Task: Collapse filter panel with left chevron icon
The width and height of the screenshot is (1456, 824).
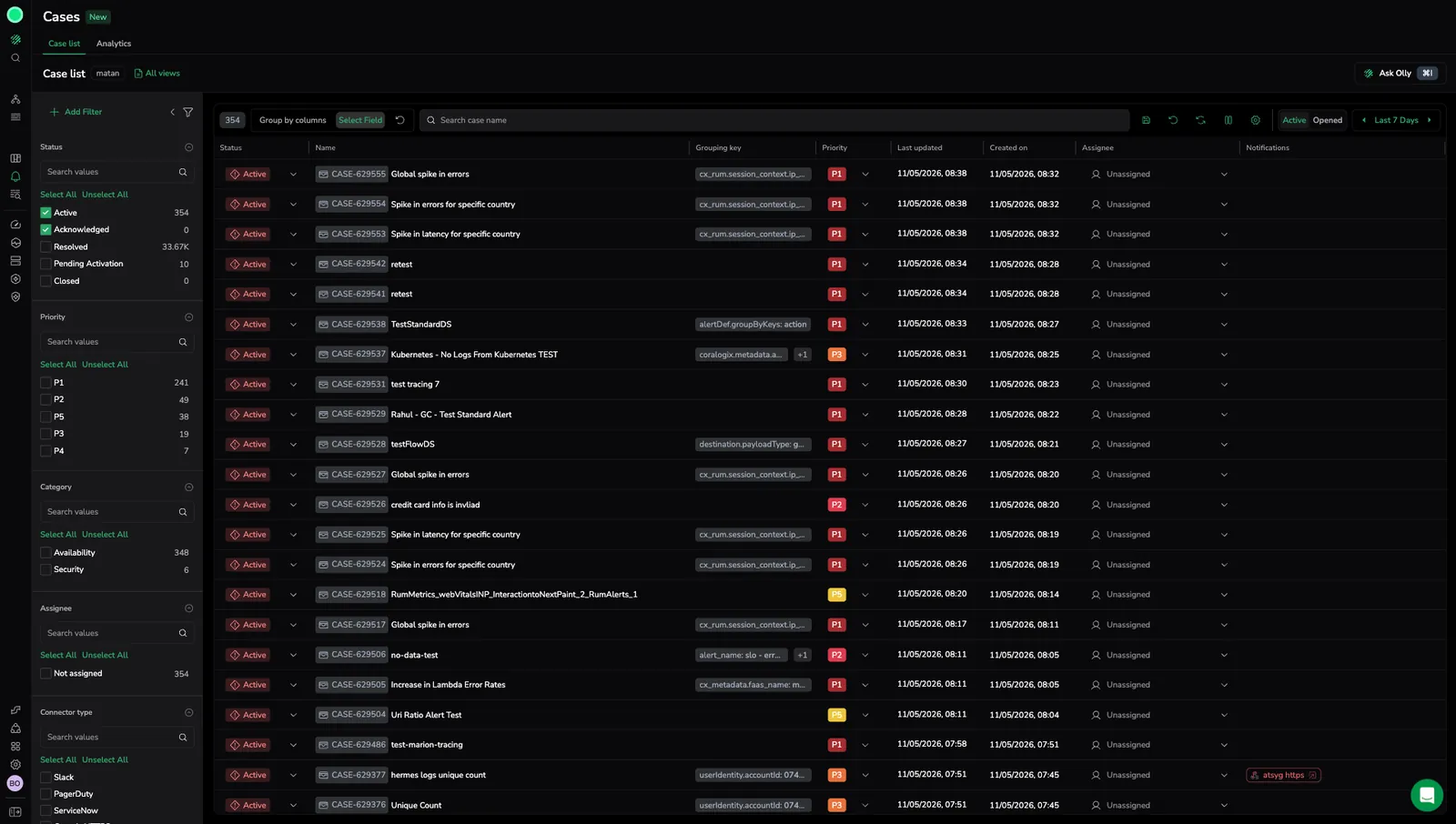Action: click(172, 112)
